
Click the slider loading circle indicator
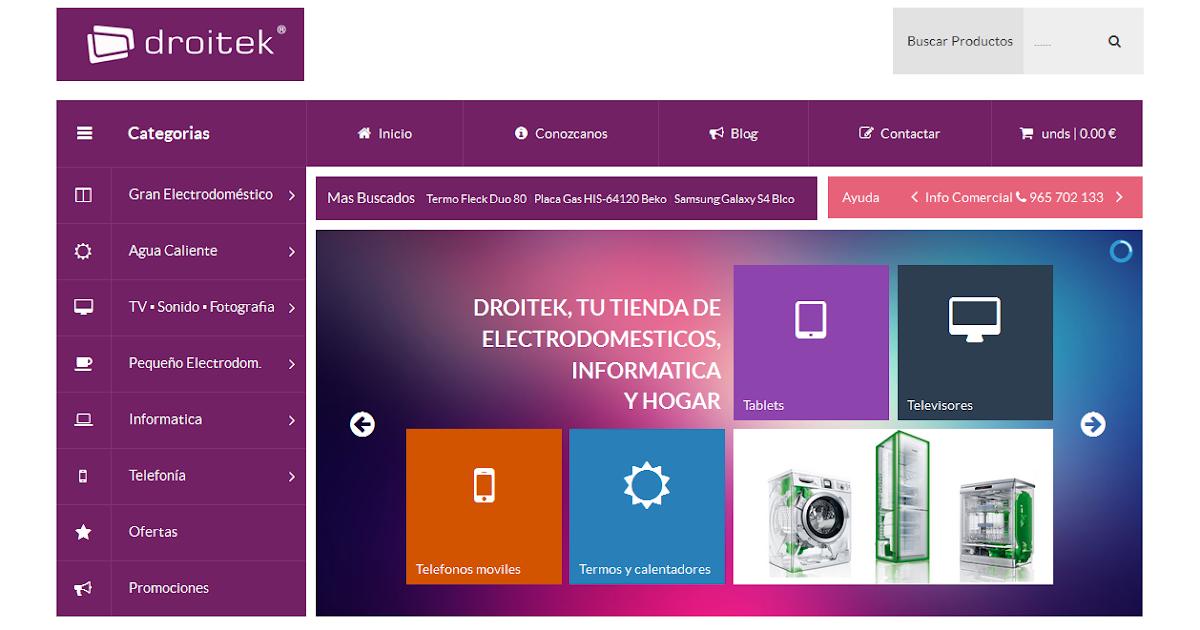point(1121,251)
